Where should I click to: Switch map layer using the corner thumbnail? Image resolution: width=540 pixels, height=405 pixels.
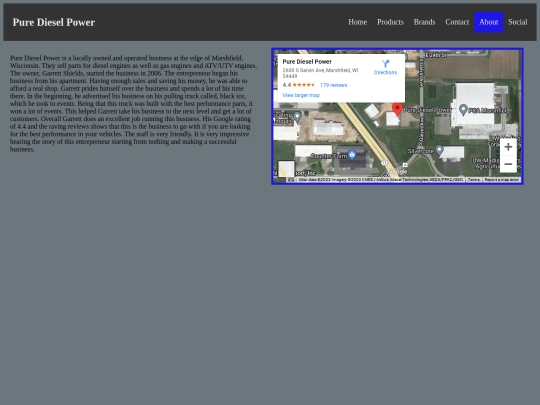click(286, 169)
